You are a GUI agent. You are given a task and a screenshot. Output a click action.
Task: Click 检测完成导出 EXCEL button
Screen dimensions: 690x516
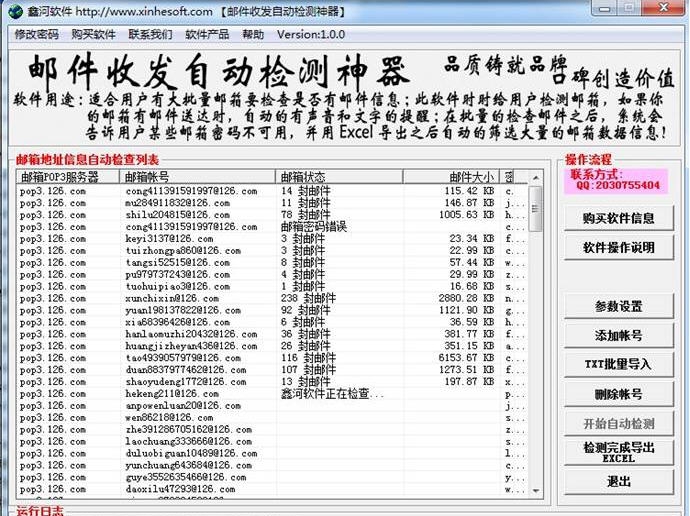pyautogui.click(x=619, y=452)
